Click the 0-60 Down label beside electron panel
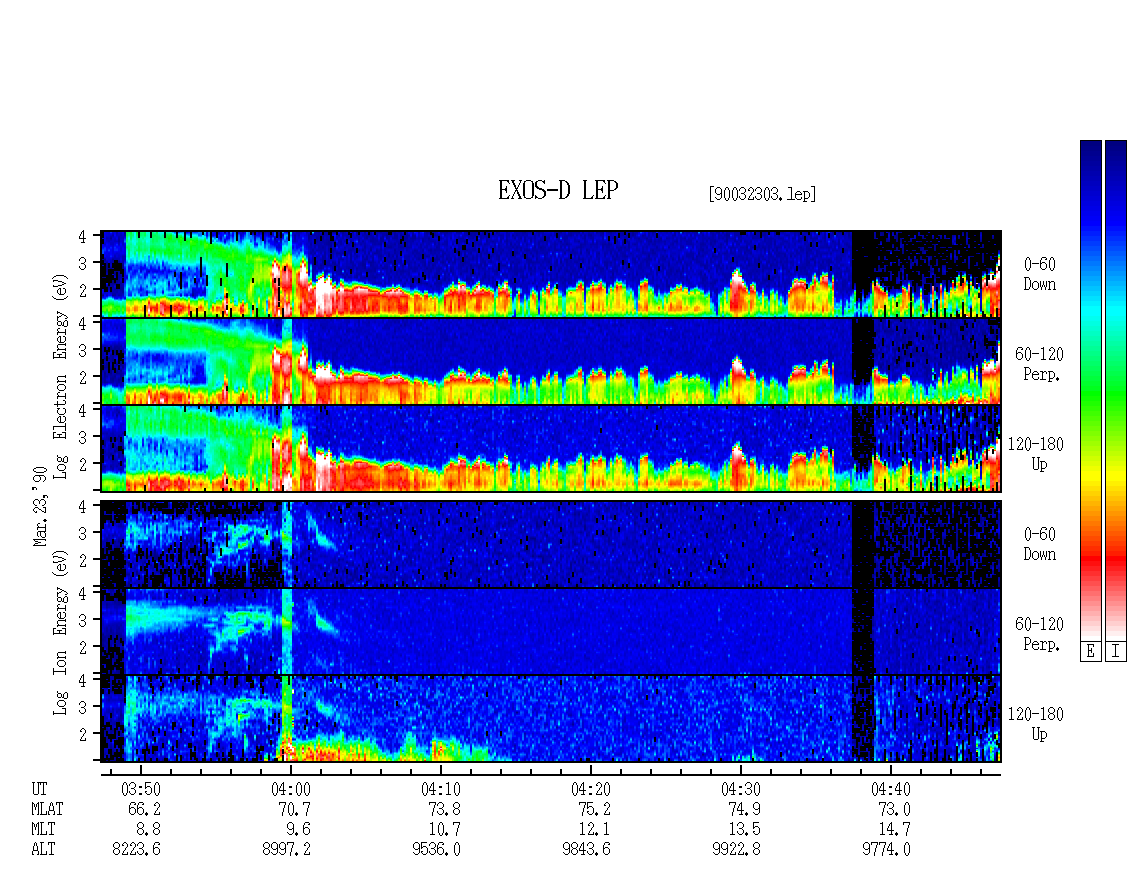The height and width of the screenshot is (875, 1130). click(1039, 275)
